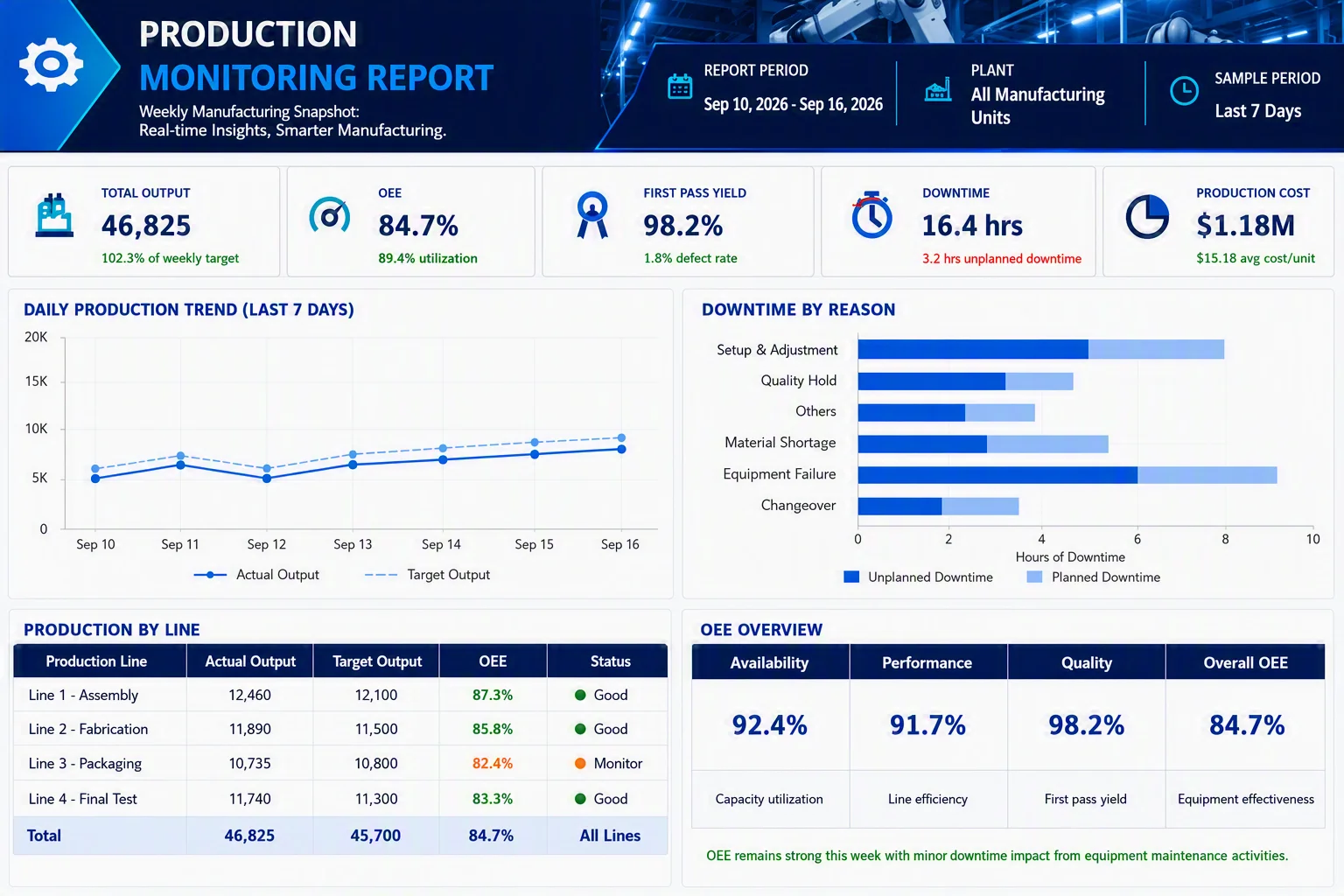Click the Unplanned Downtime legend swatch
Viewport: 1344px width, 896px height.
click(851, 577)
